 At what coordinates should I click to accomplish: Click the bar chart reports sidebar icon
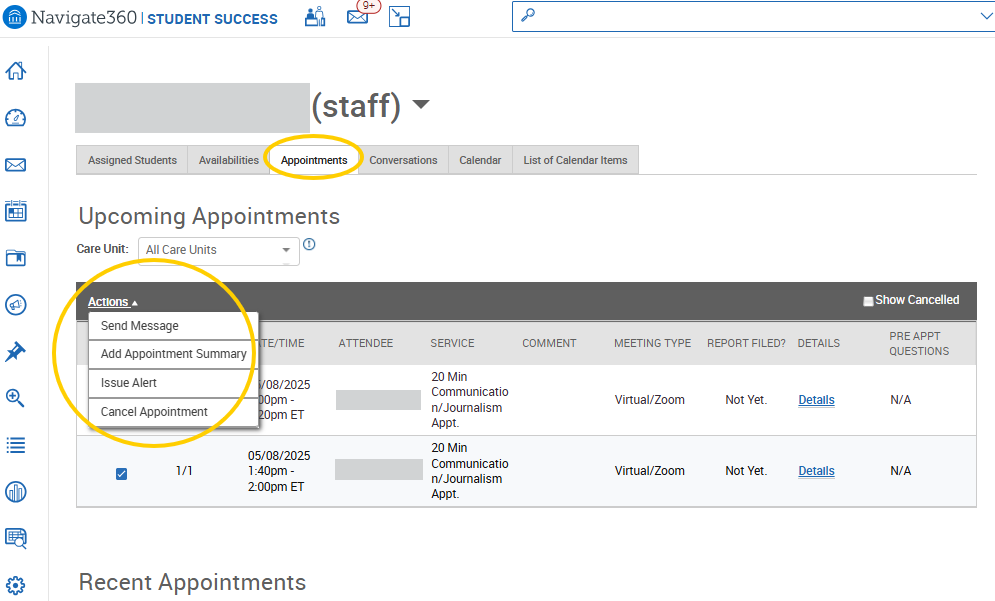point(16,491)
